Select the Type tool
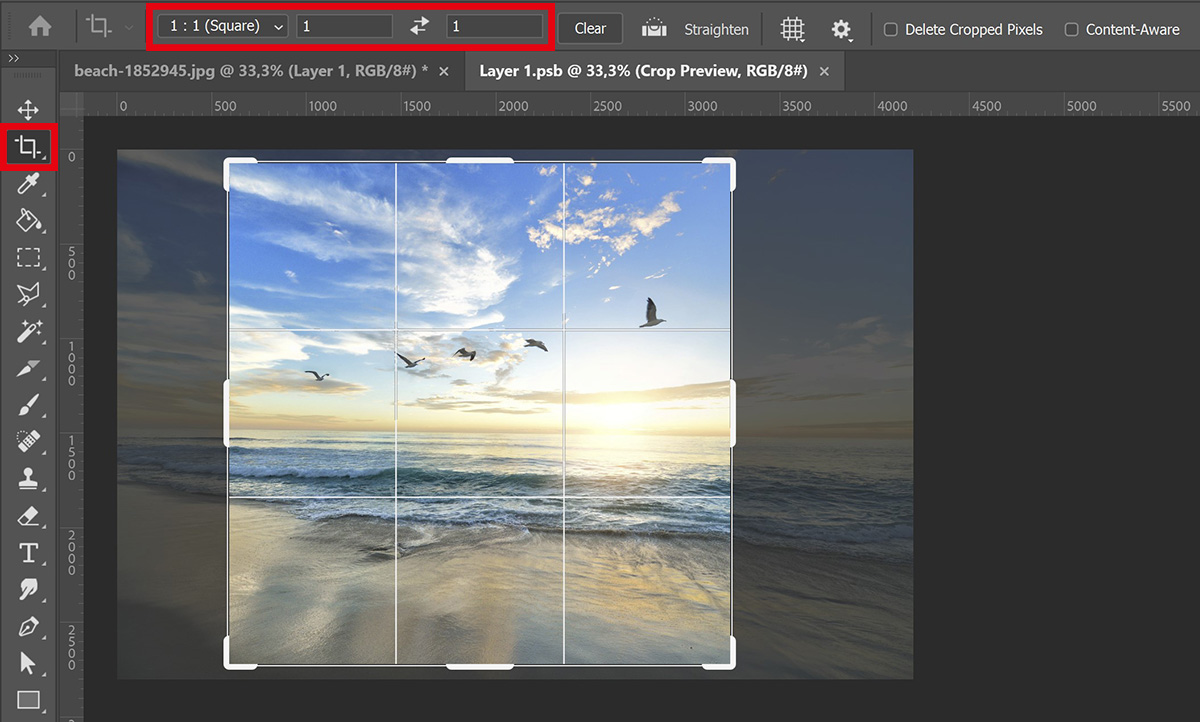The height and width of the screenshot is (722, 1200). 29,553
